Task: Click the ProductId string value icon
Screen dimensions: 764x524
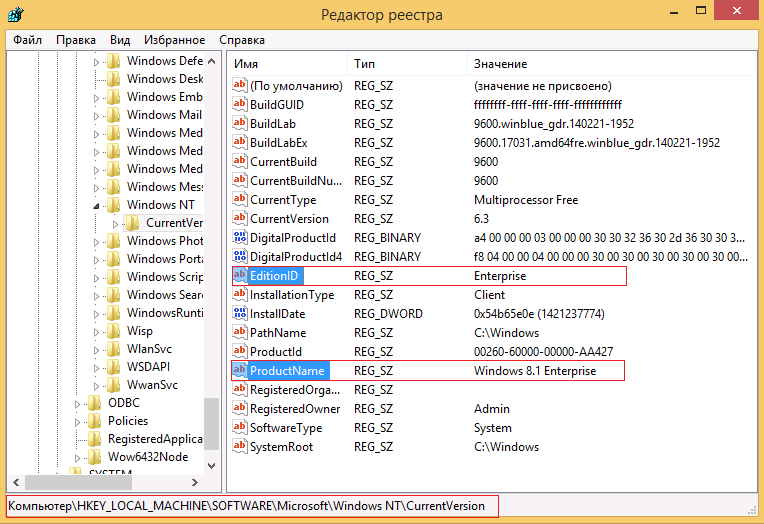Action: point(239,351)
